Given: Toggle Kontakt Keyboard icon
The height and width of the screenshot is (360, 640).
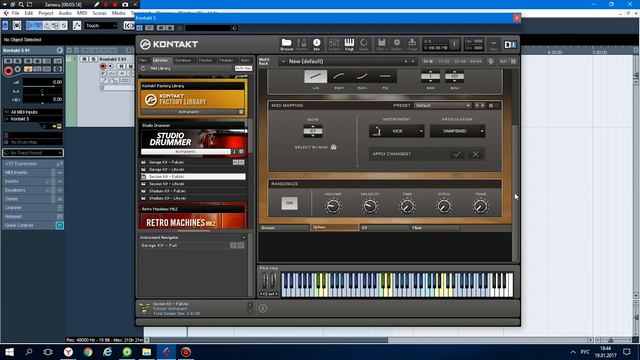Looking at the screenshot, I should (349, 44).
